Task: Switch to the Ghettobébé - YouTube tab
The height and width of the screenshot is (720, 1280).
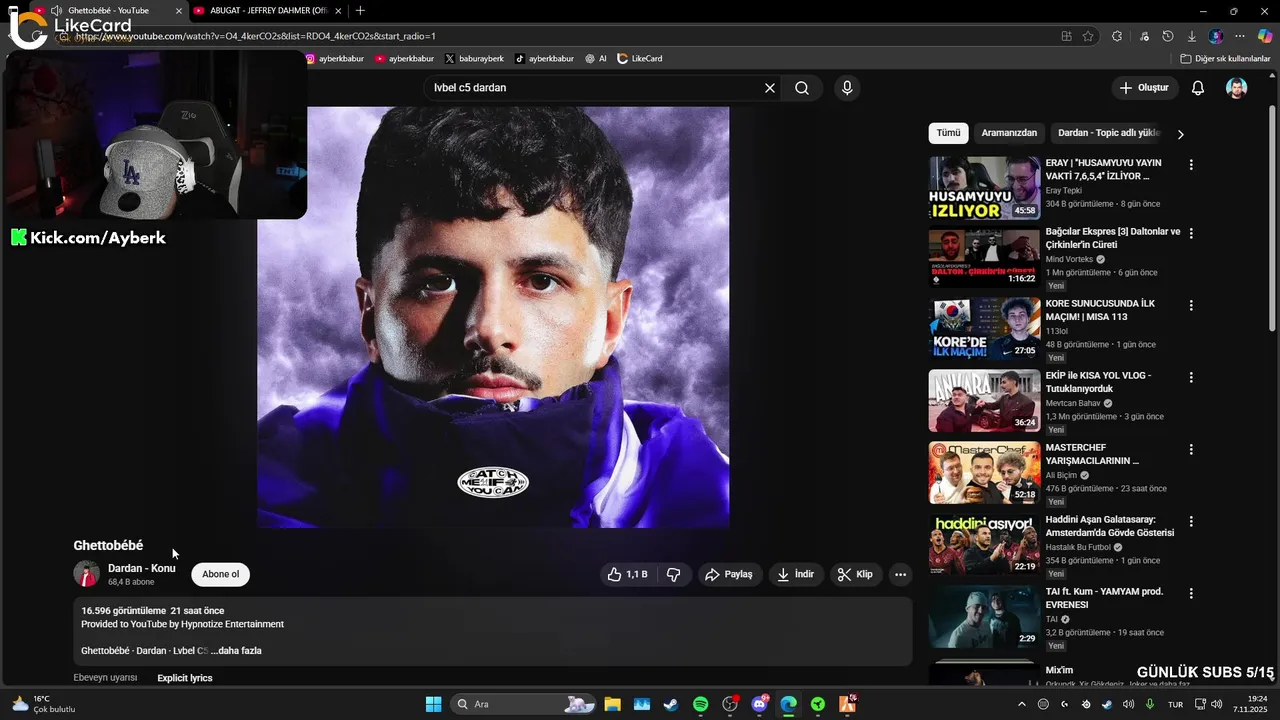Action: (x=108, y=10)
